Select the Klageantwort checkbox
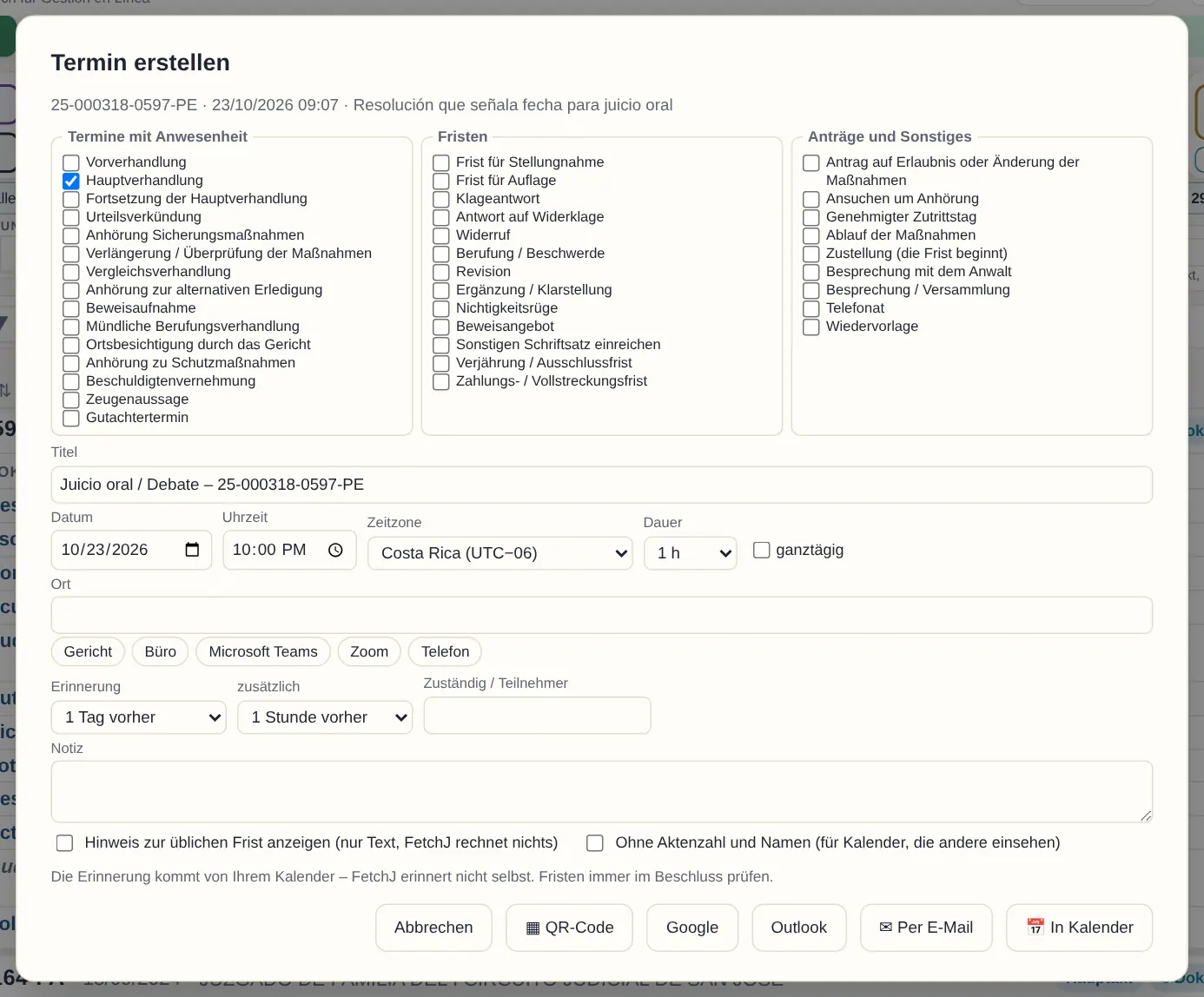 pos(441,199)
